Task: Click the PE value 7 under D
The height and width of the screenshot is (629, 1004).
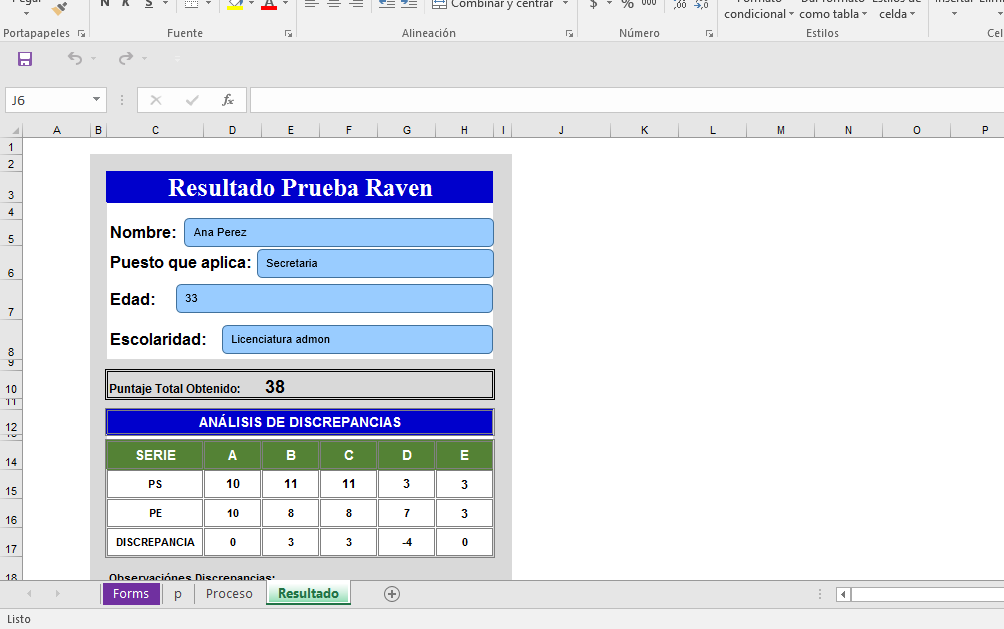Action: [407, 513]
